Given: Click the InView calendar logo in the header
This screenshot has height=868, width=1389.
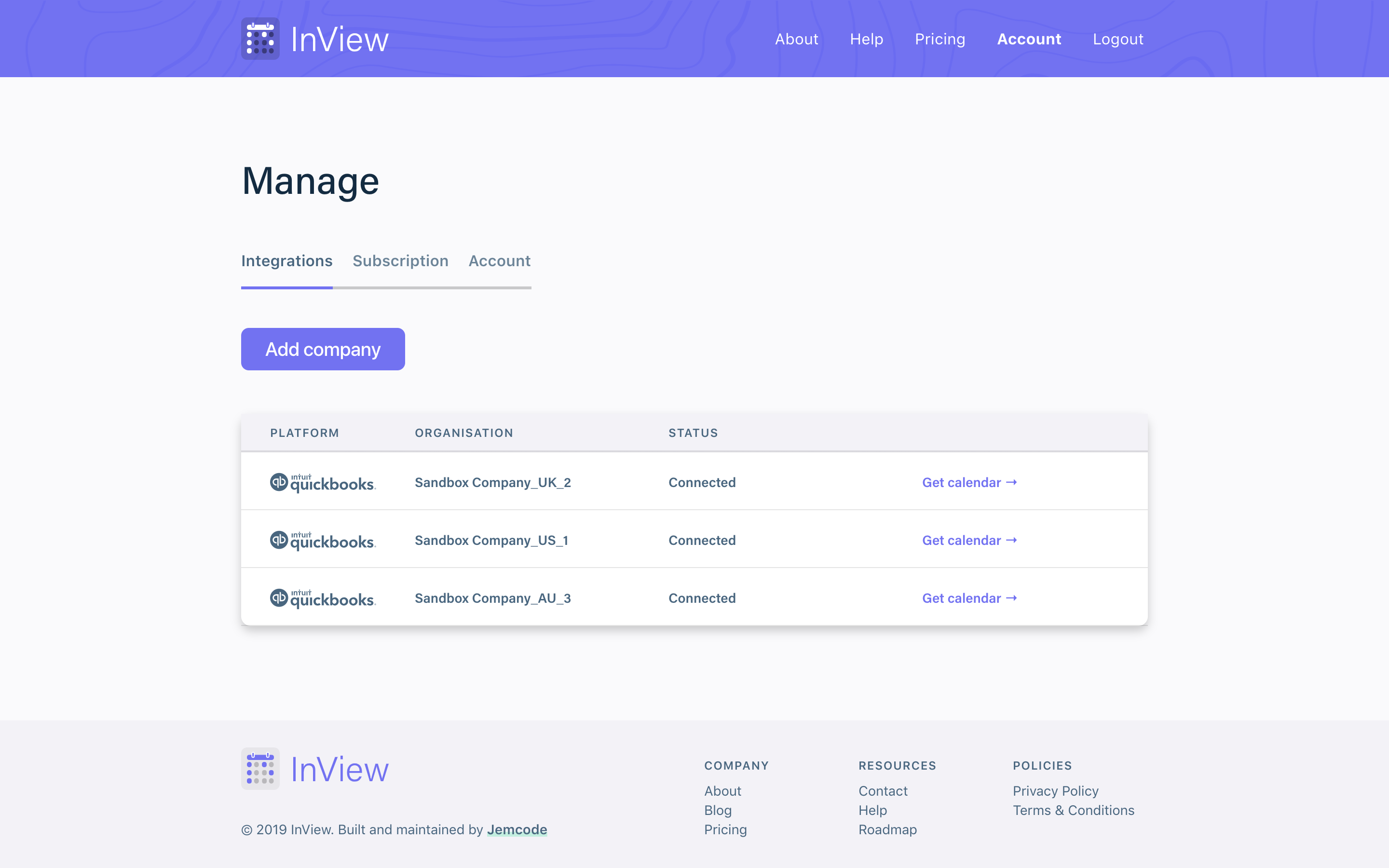Looking at the screenshot, I should tap(260, 38).
